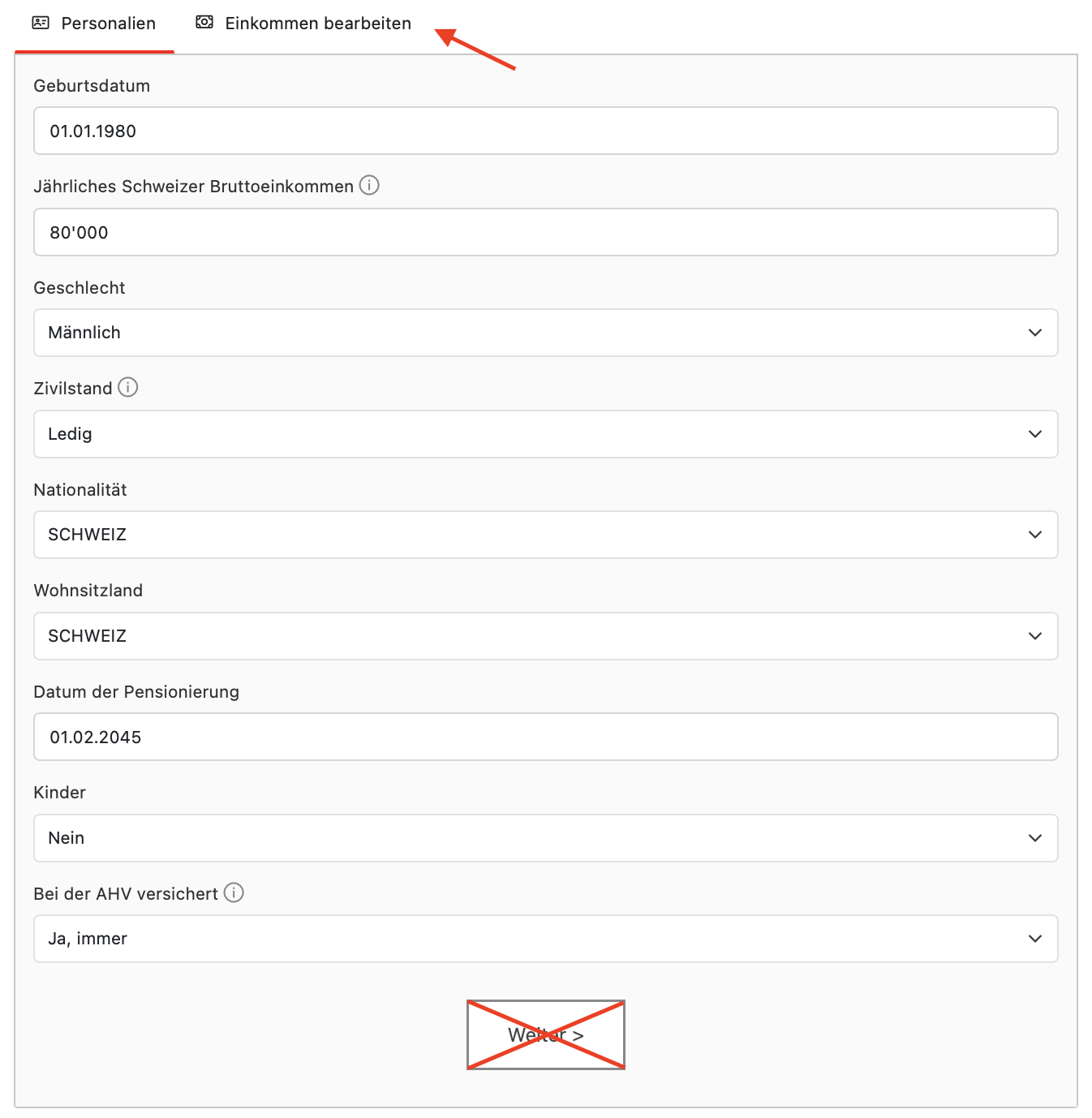
Task: Show the Zivilstand info tooltip icon
Action: [x=128, y=388]
